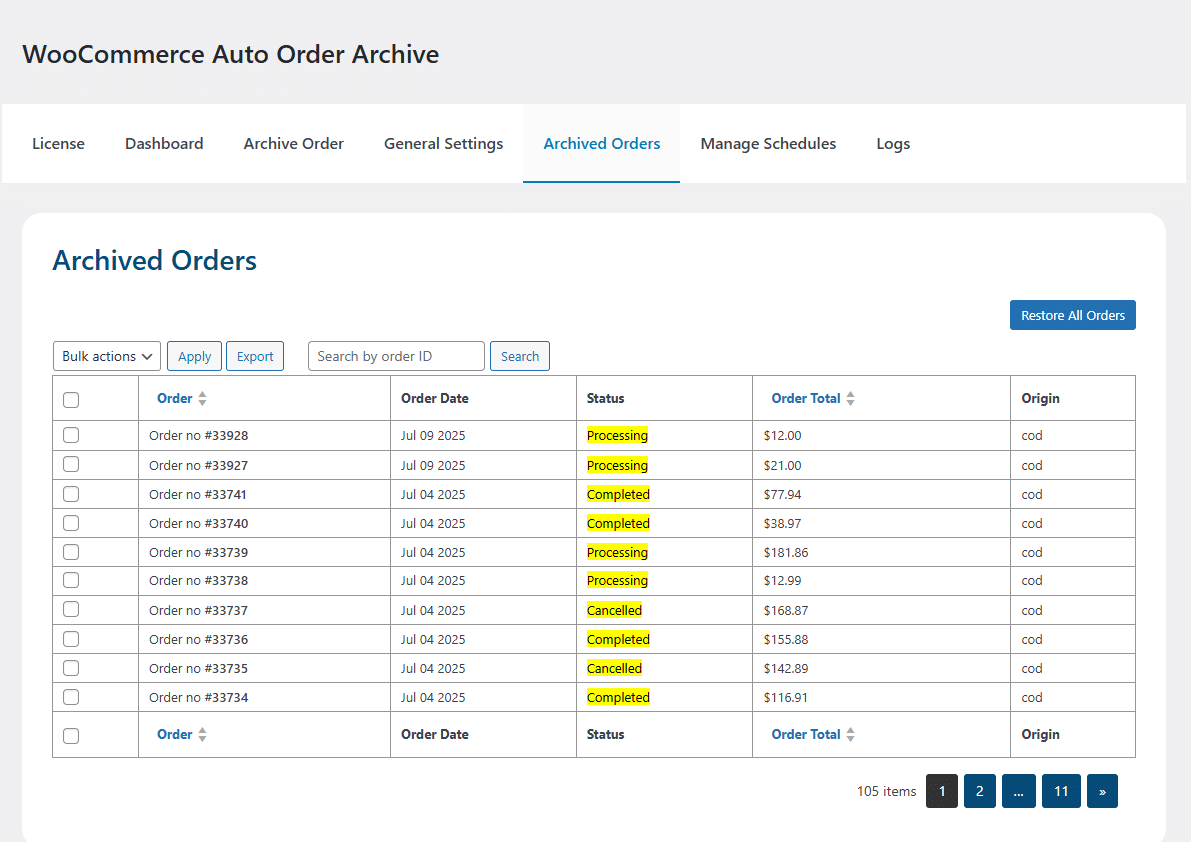Tick the select-all checkbox in table header
1191x842 pixels.
(71, 400)
